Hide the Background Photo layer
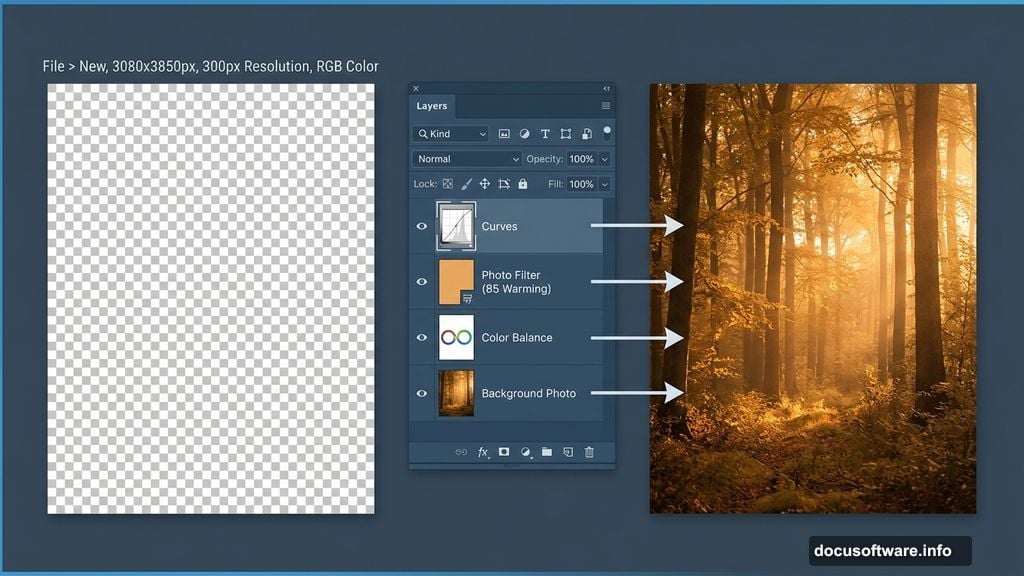This screenshot has height=576, width=1024. [421, 394]
